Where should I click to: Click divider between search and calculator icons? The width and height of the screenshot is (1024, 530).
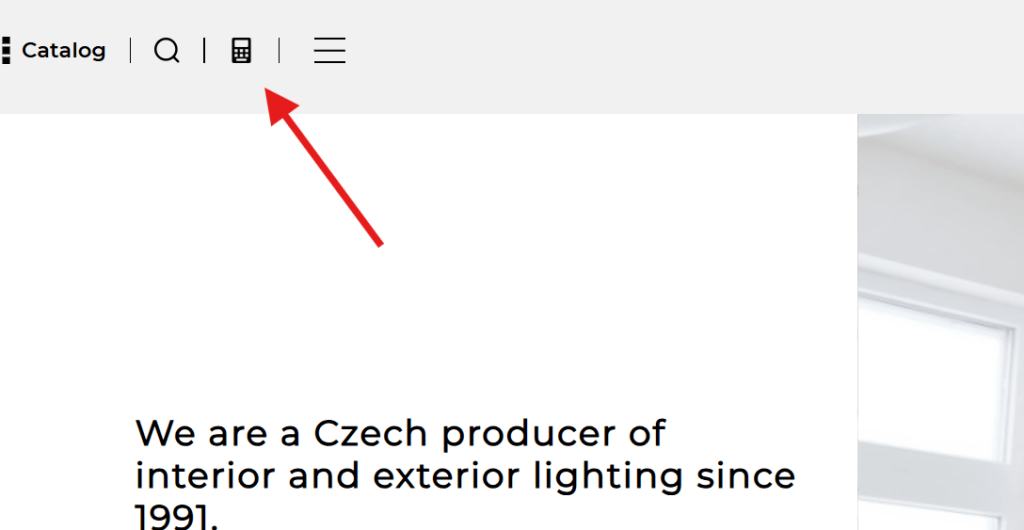click(204, 50)
